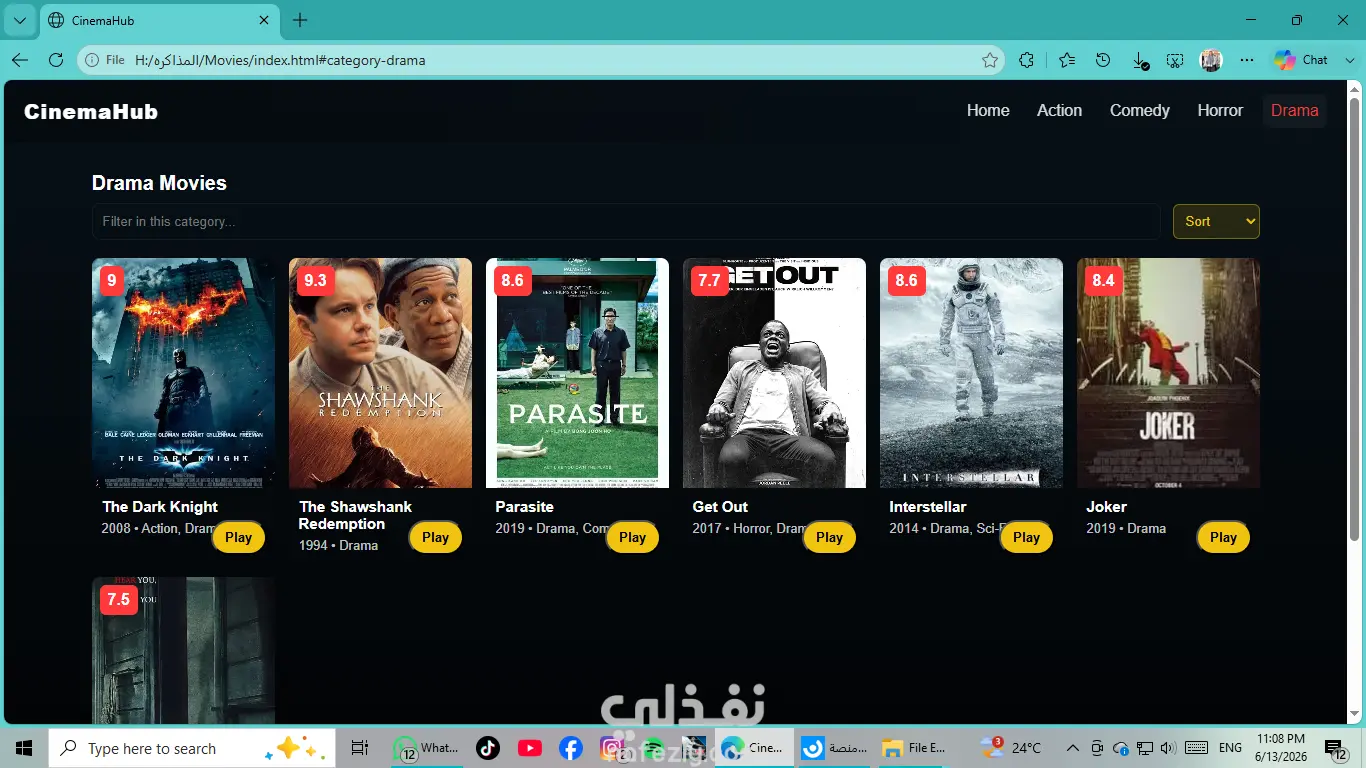
Task: Open browser History
Action: [1103, 60]
